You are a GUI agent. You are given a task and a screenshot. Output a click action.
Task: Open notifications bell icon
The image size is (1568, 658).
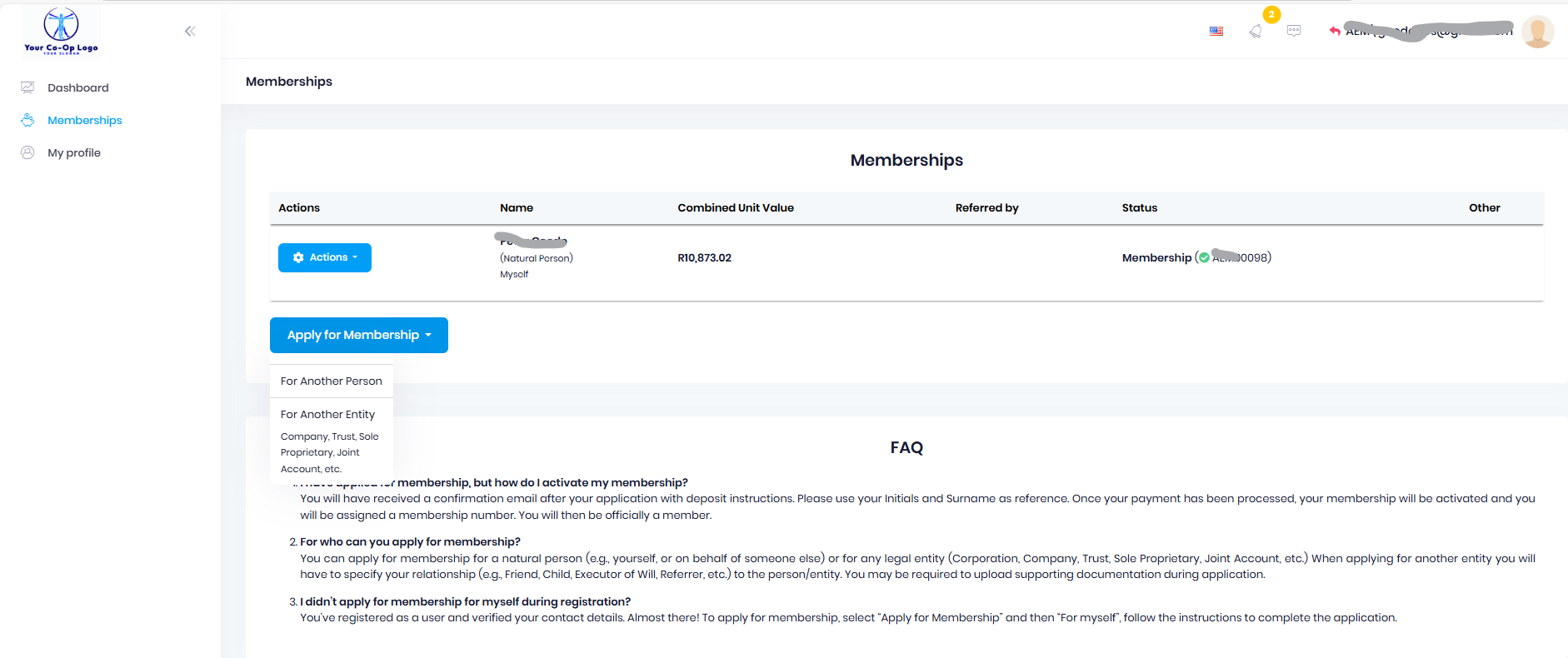1256,31
